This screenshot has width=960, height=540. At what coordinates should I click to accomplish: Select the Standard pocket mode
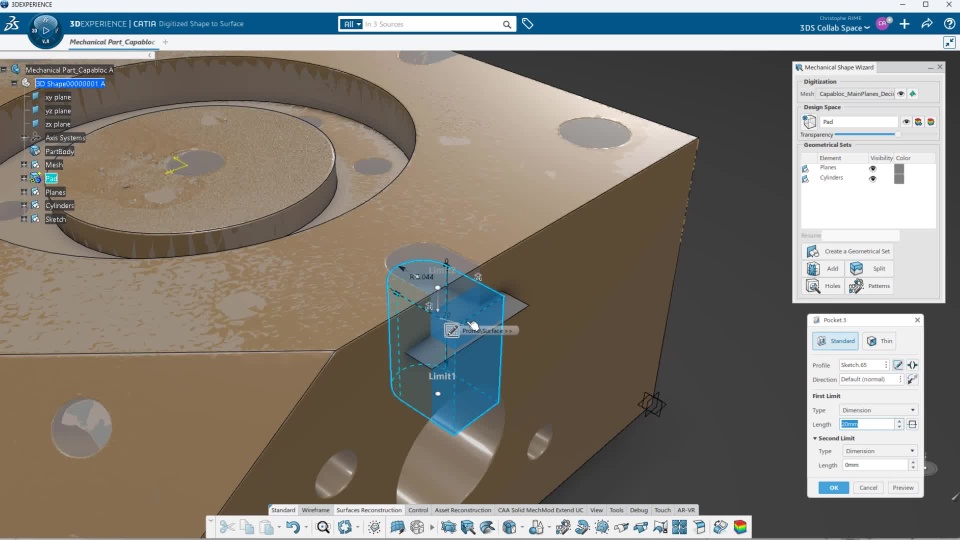[836, 341]
